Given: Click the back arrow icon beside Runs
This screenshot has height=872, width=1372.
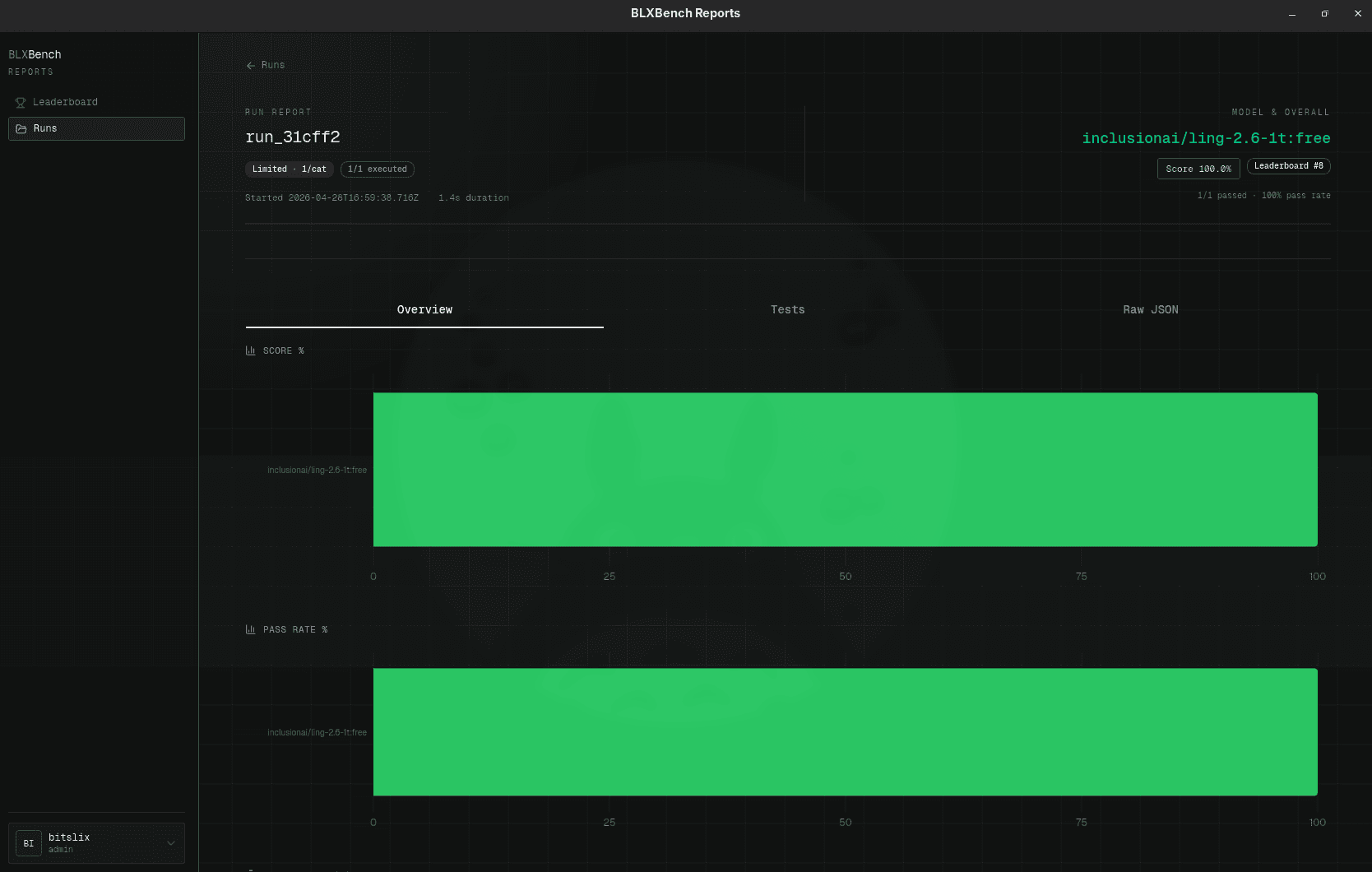Looking at the screenshot, I should pos(251,66).
